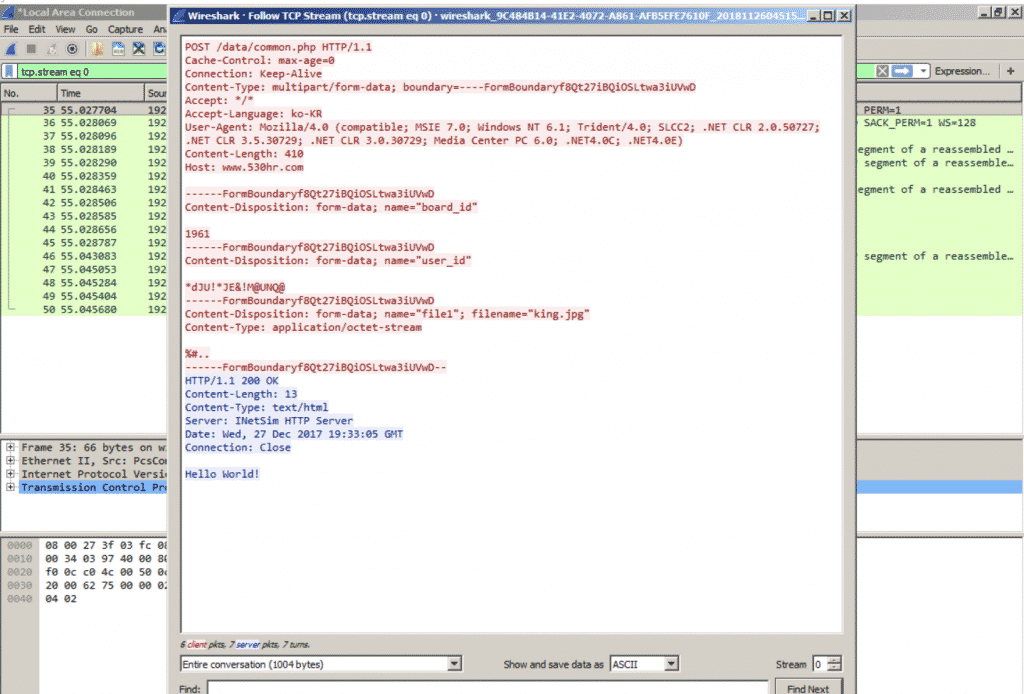Open the Entire conversation dropdown
The width and height of the screenshot is (1024, 694).
[455, 663]
